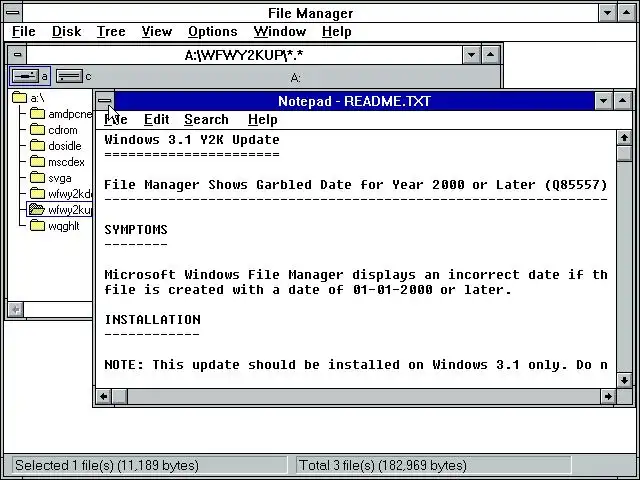The image size is (640, 480).
Task: Open the A:\WFWY2KUP window control menu box
Action: (x=17, y=54)
